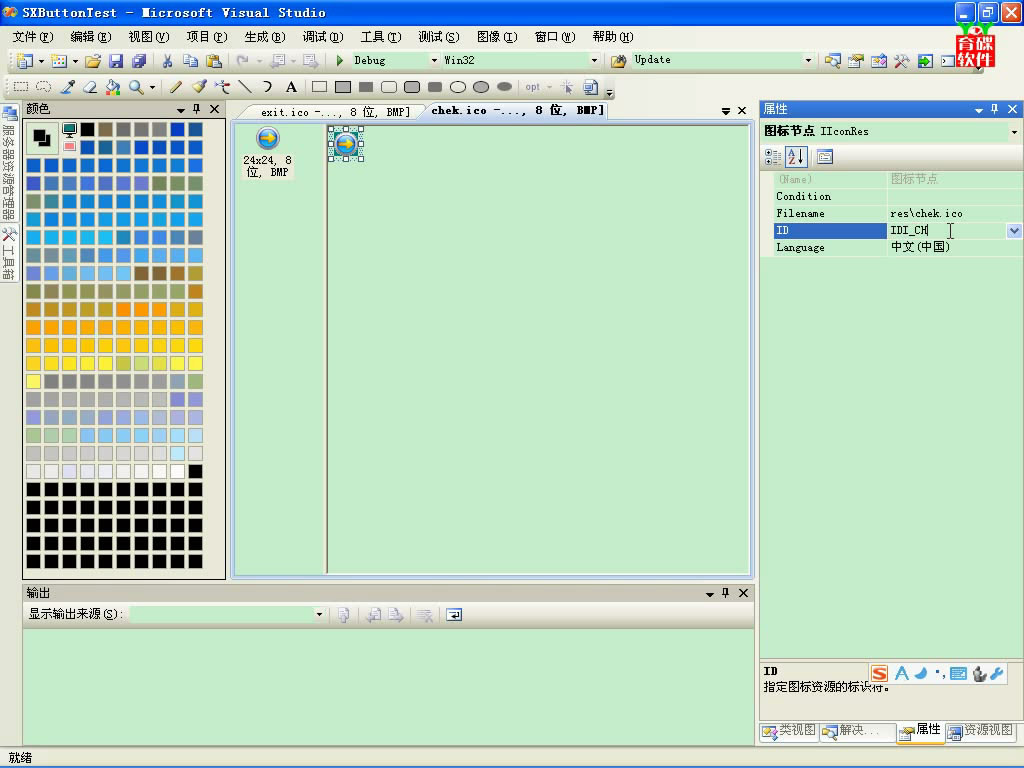Toggle word wrap in Output panel
Viewport: 1024px width, 768px height.
(x=454, y=615)
